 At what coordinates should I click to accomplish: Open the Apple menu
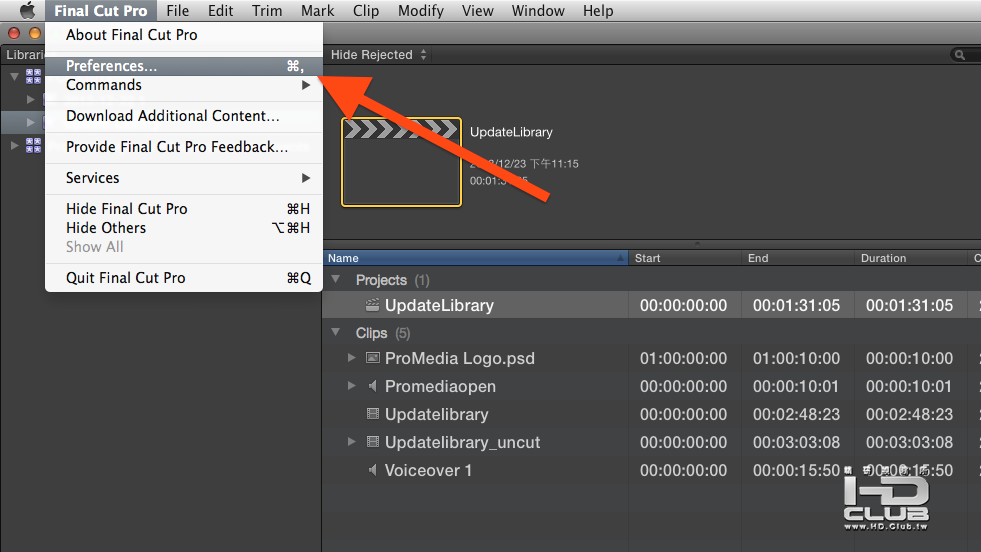(x=27, y=11)
